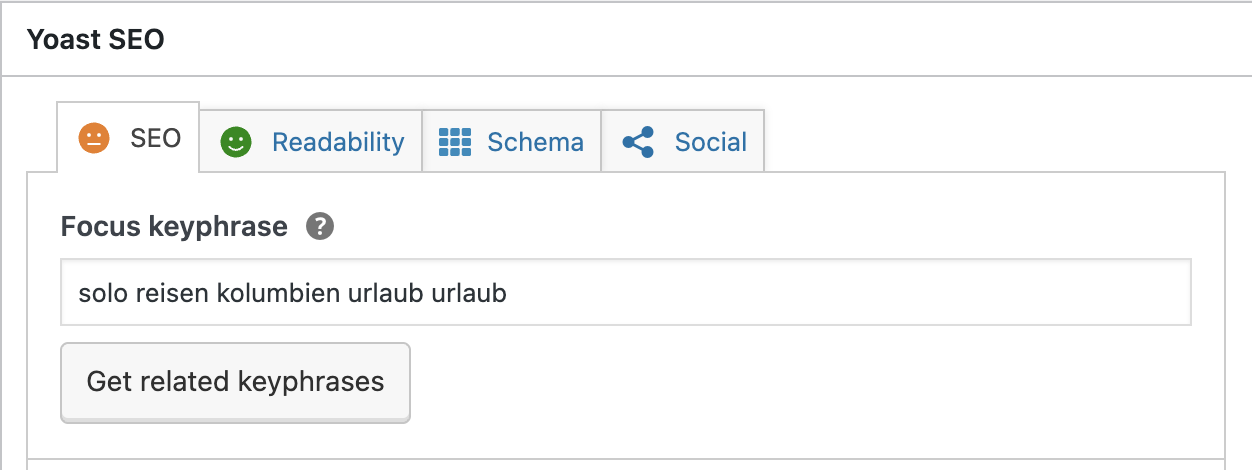Click the Focus keyphrase label text
The height and width of the screenshot is (470, 1252).
tap(174, 227)
